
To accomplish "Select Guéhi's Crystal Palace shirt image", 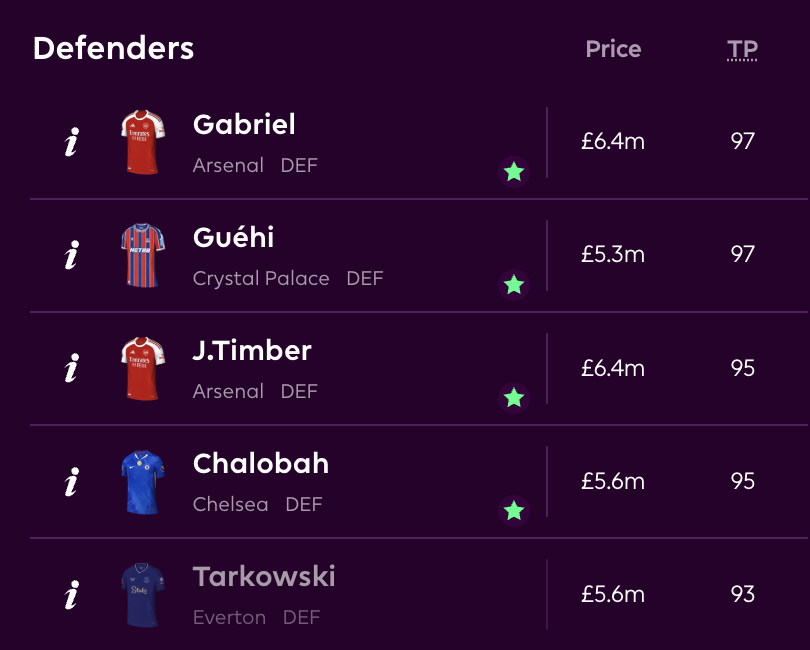I will pyautogui.click(x=143, y=255).
